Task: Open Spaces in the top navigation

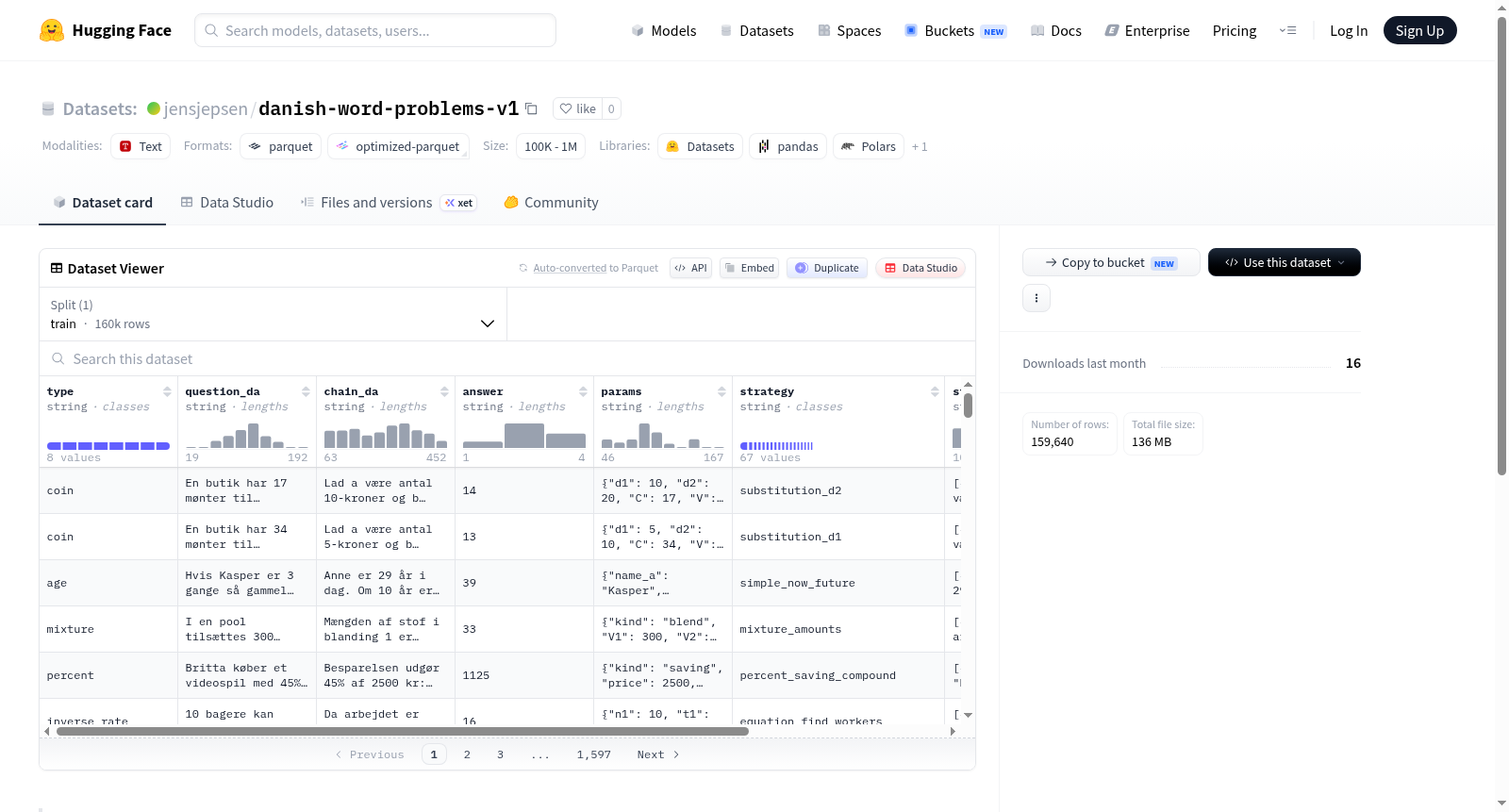Action: tap(850, 31)
